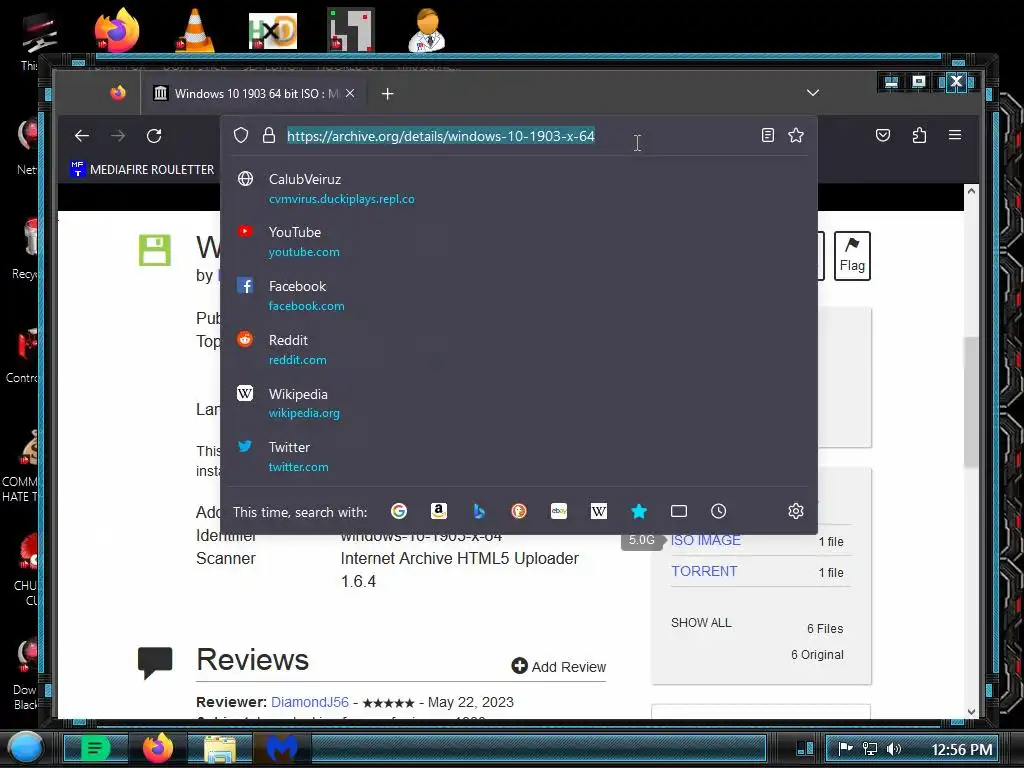Open tracking protection shield icon

pyautogui.click(x=241, y=135)
